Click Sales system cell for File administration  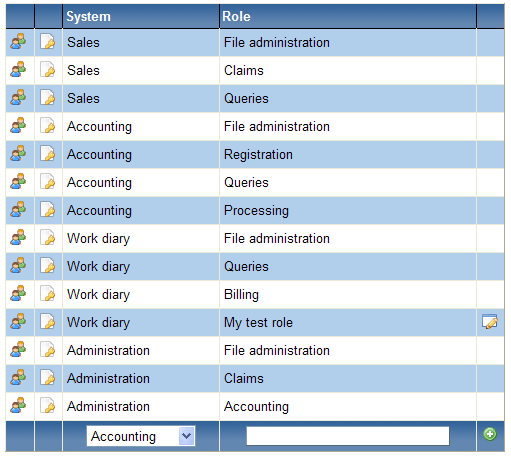coord(141,42)
